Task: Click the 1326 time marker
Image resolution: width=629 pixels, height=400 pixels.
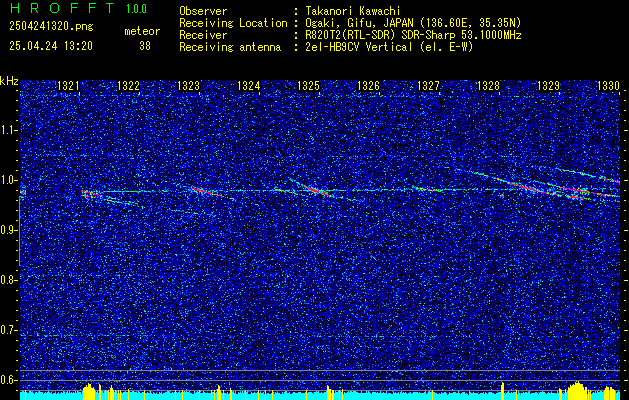Action: pos(368,86)
